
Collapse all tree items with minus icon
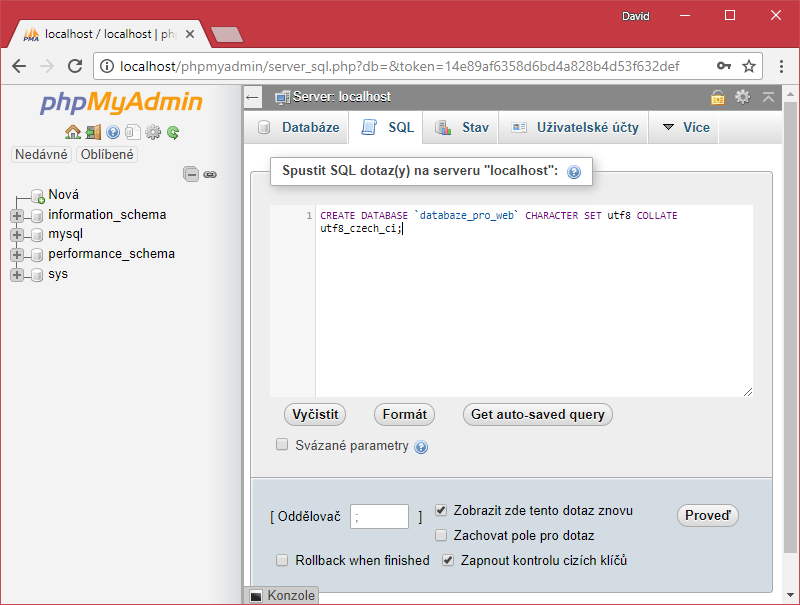(x=190, y=174)
